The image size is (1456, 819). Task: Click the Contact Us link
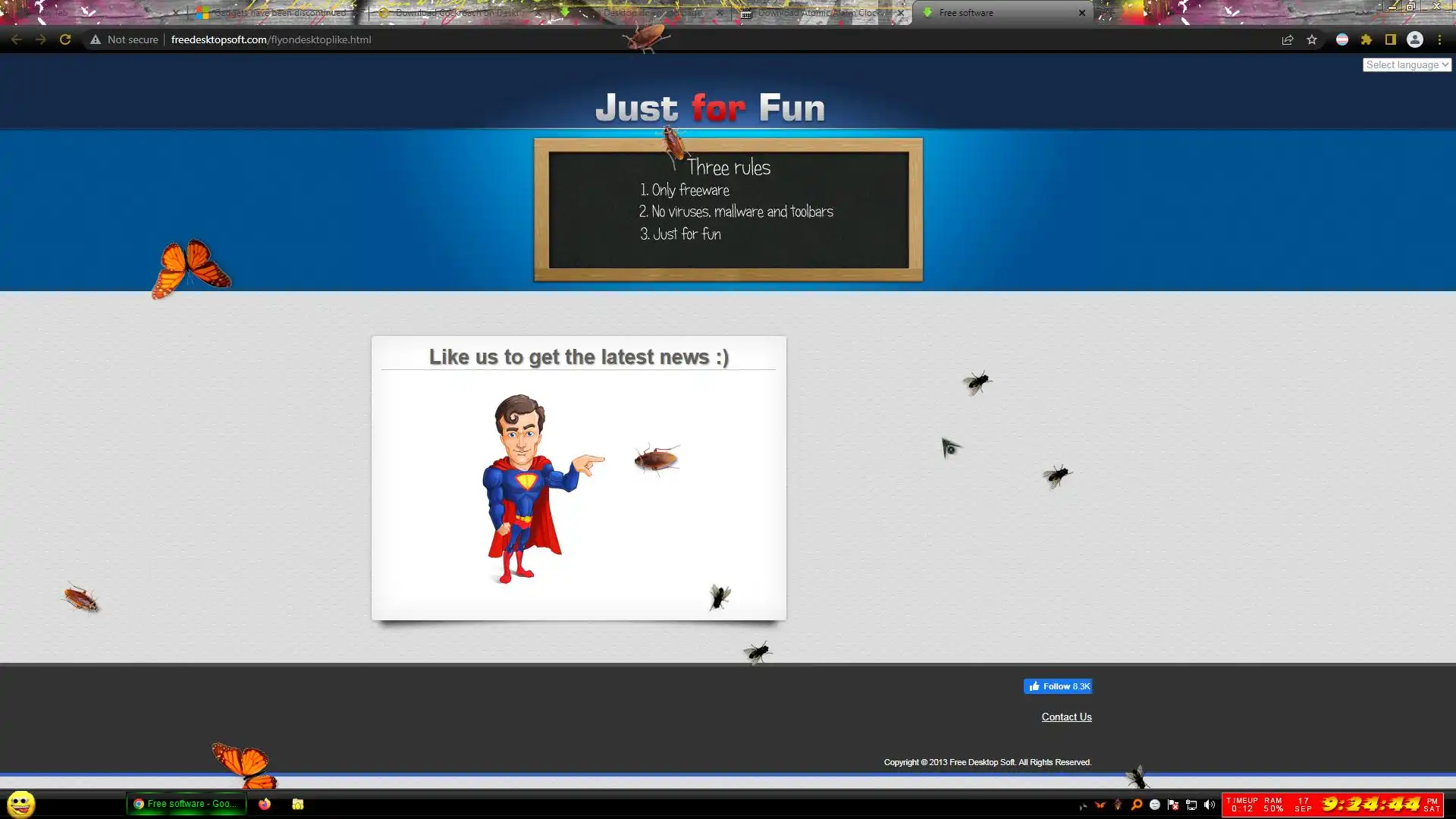(1066, 717)
